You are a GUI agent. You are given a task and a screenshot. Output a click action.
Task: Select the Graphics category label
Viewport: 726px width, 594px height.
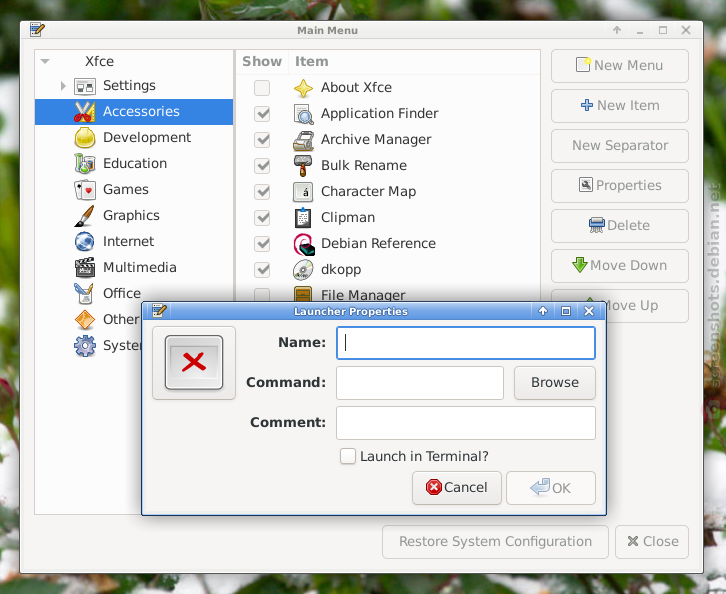131,216
